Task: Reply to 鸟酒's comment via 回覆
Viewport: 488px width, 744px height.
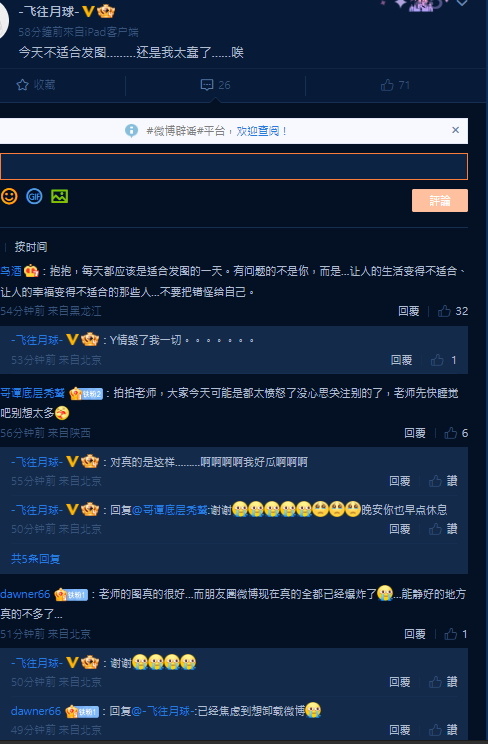Action: 408,311
